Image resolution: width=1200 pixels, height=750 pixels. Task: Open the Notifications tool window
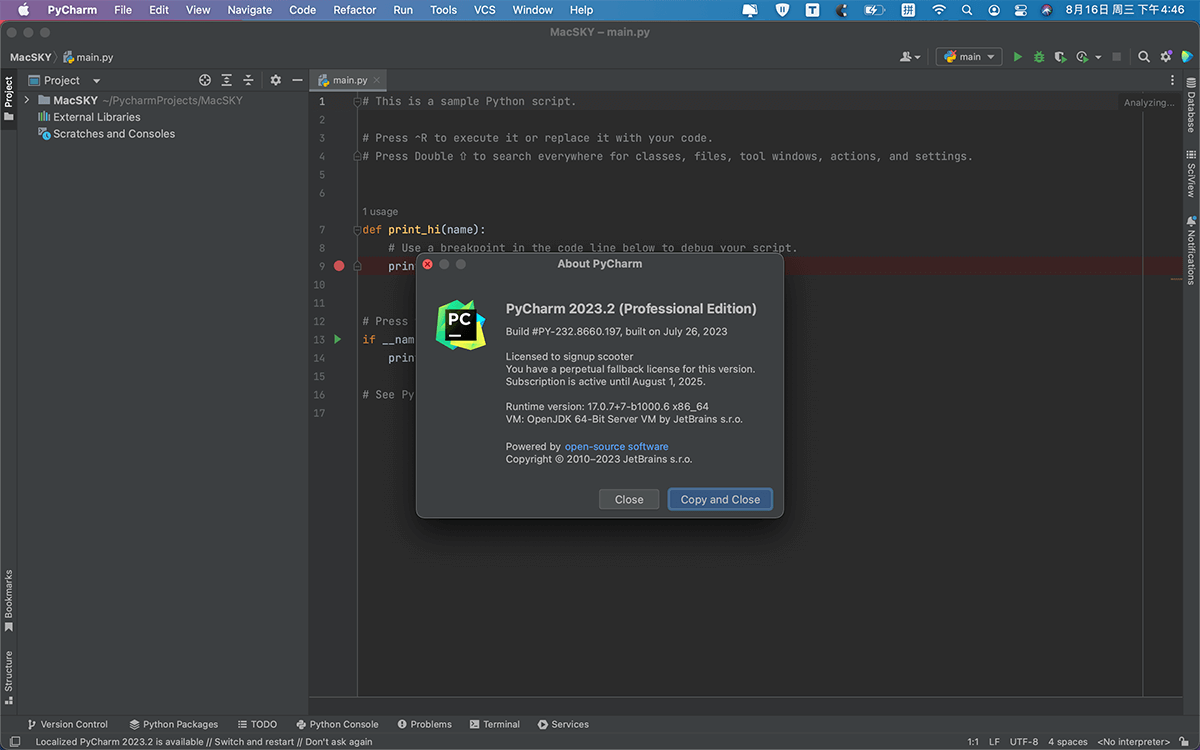1191,249
